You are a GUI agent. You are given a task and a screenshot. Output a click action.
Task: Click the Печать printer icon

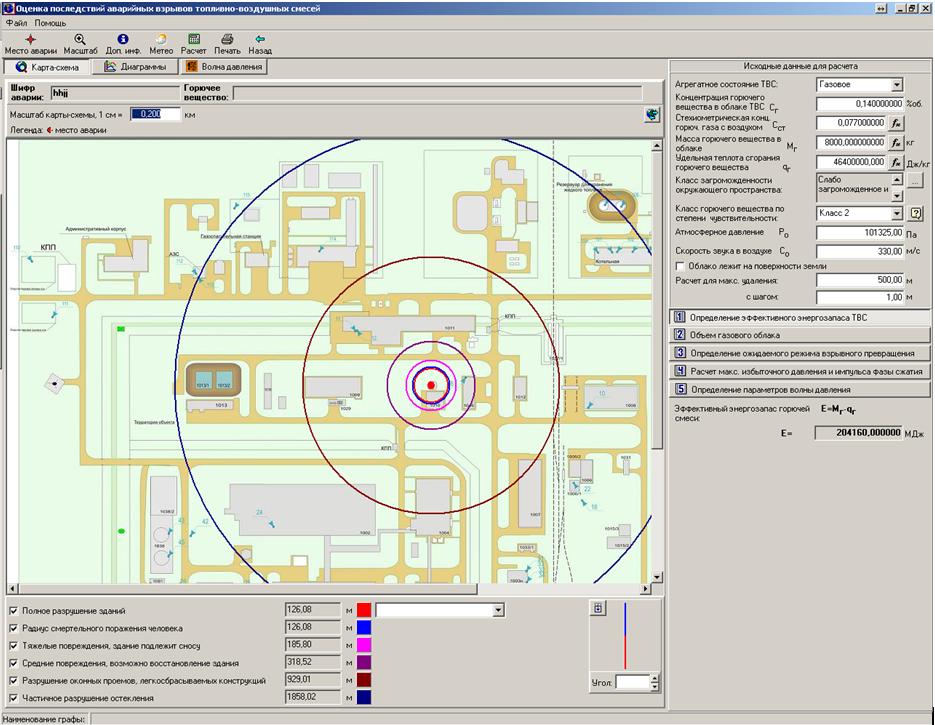pos(227,39)
